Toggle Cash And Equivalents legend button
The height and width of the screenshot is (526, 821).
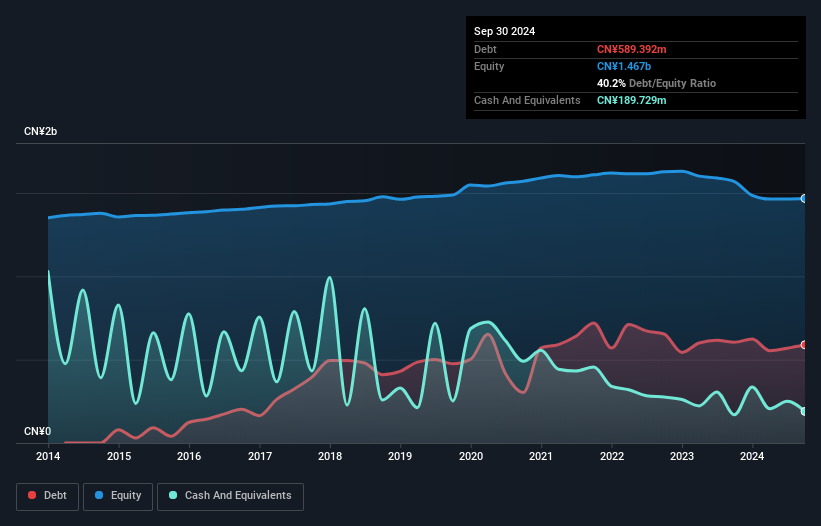click(230, 496)
